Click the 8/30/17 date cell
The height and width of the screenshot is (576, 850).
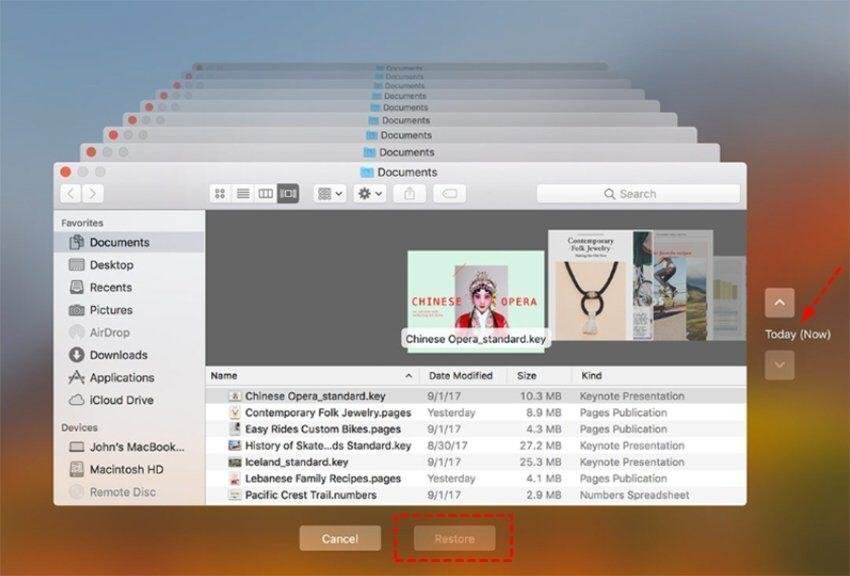pyautogui.click(x=447, y=446)
